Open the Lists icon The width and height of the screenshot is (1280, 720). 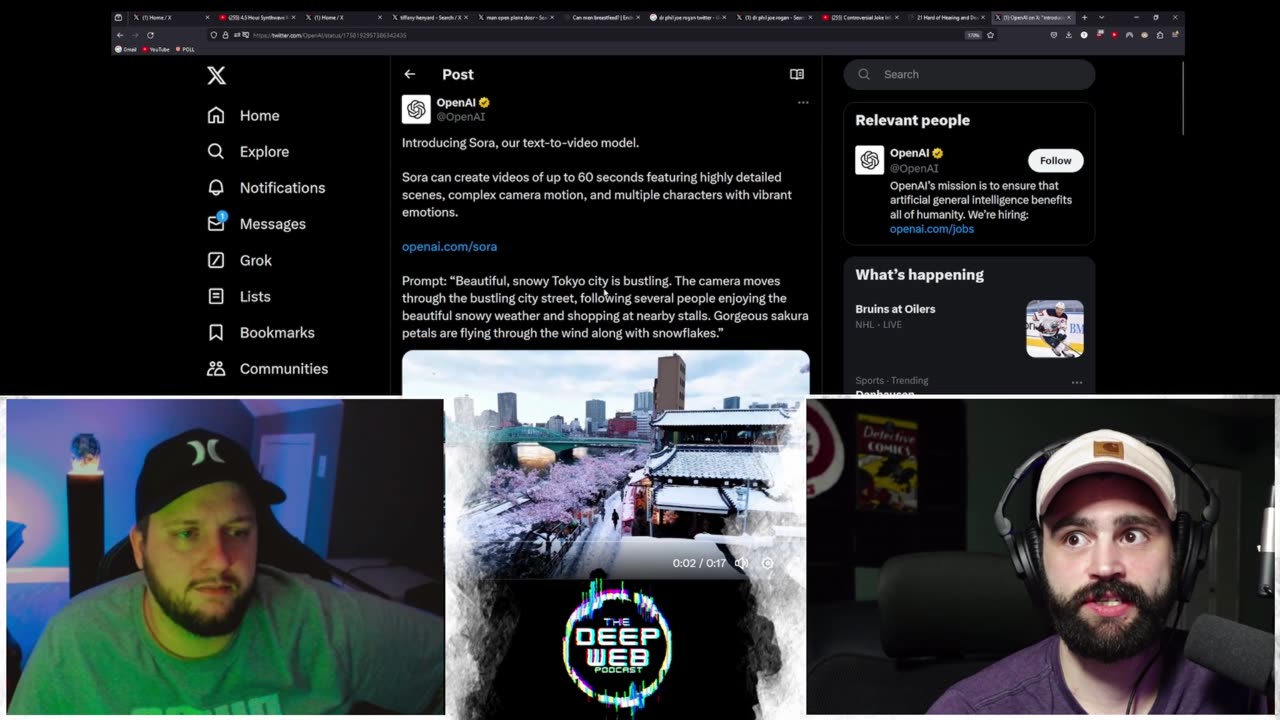(x=216, y=296)
